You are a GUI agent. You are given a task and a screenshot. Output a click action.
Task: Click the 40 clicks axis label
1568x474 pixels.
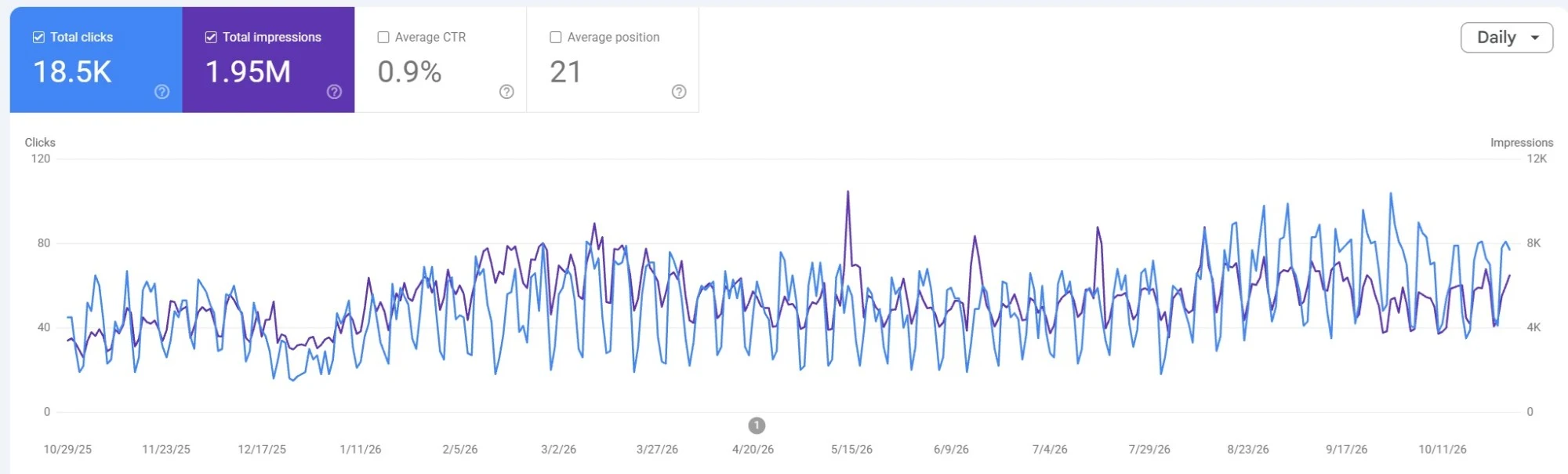click(x=44, y=328)
